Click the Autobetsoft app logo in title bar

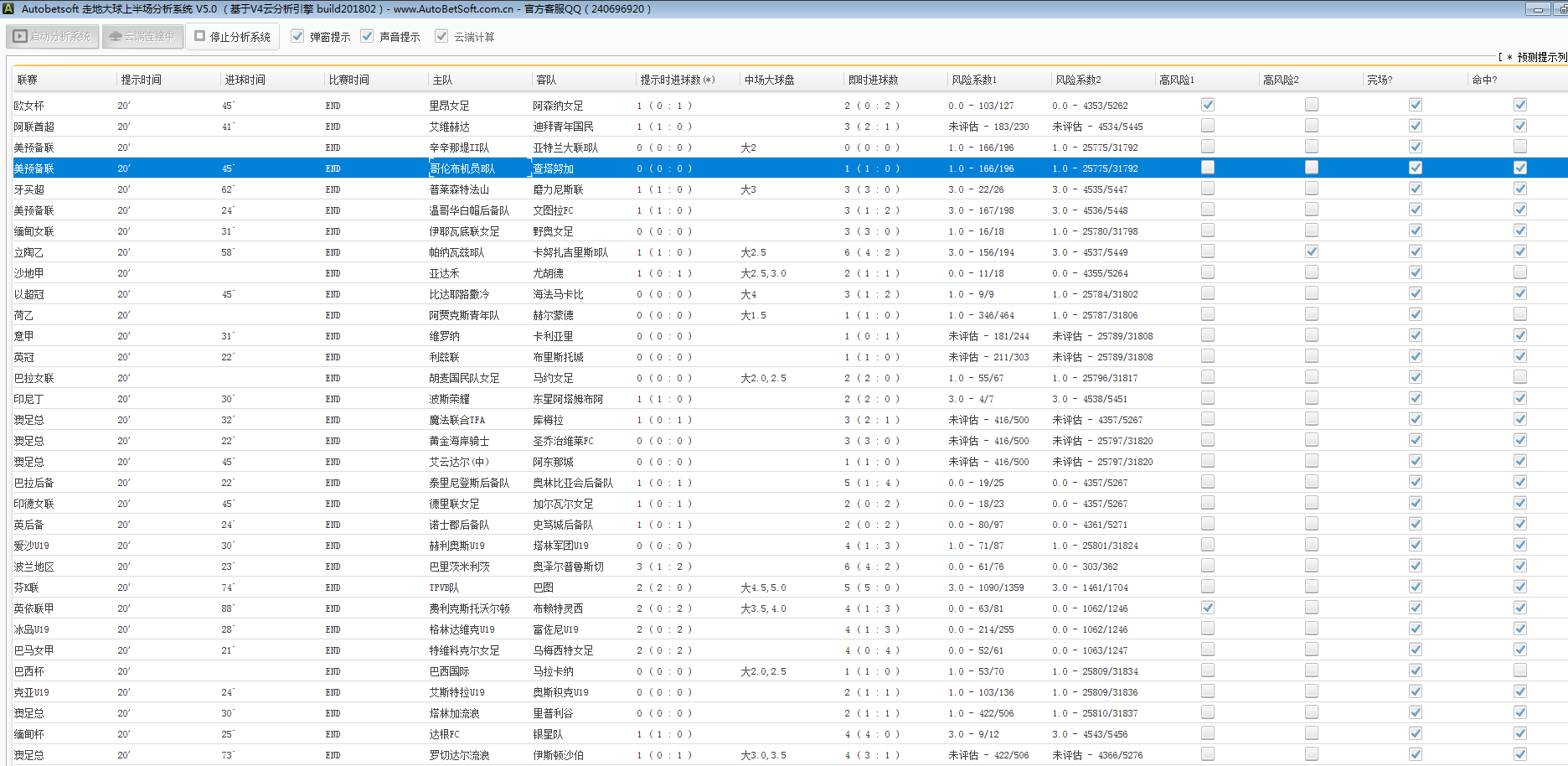(x=8, y=8)
